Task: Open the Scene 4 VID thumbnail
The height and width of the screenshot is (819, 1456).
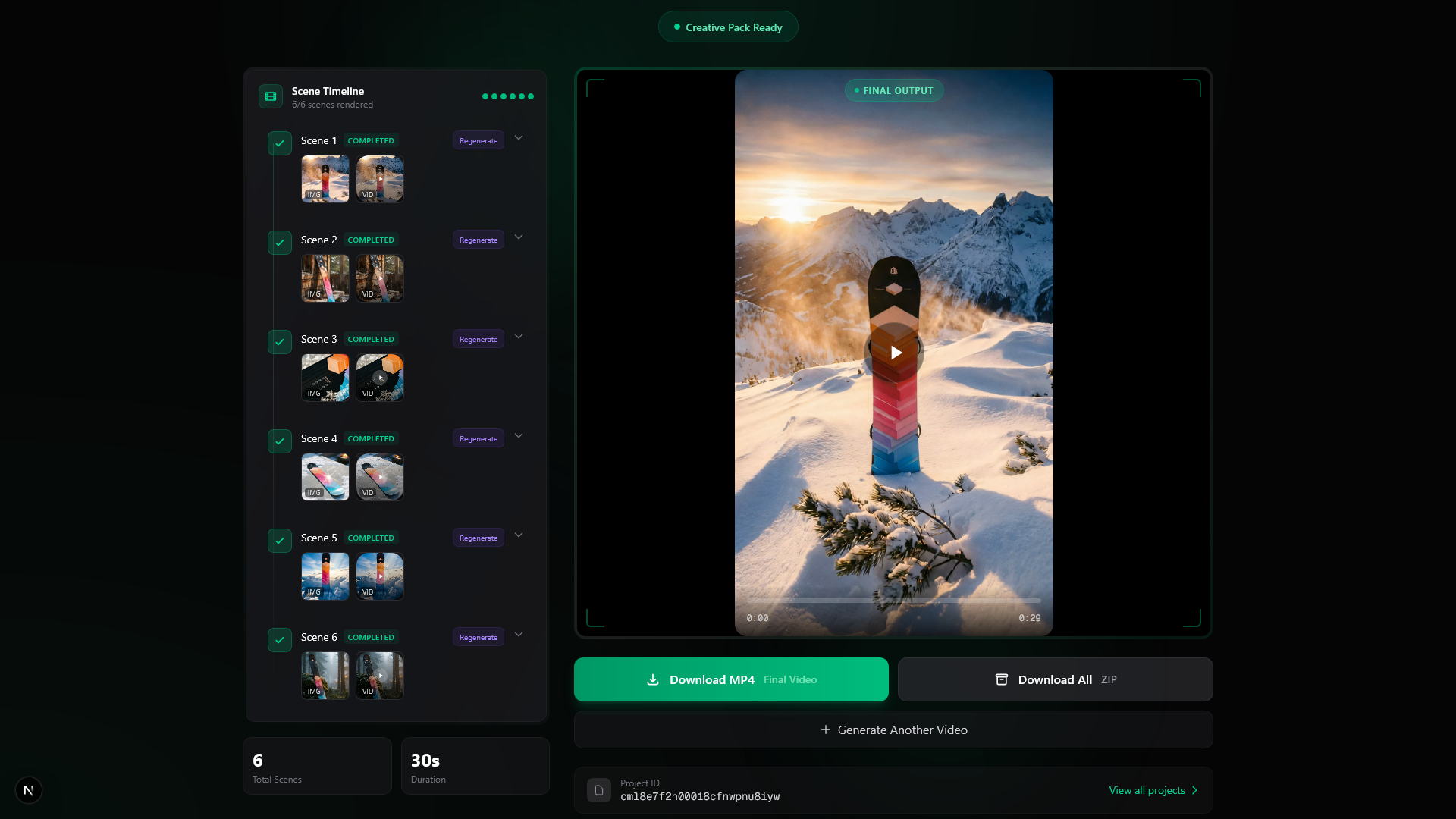Action: [379, 477]
